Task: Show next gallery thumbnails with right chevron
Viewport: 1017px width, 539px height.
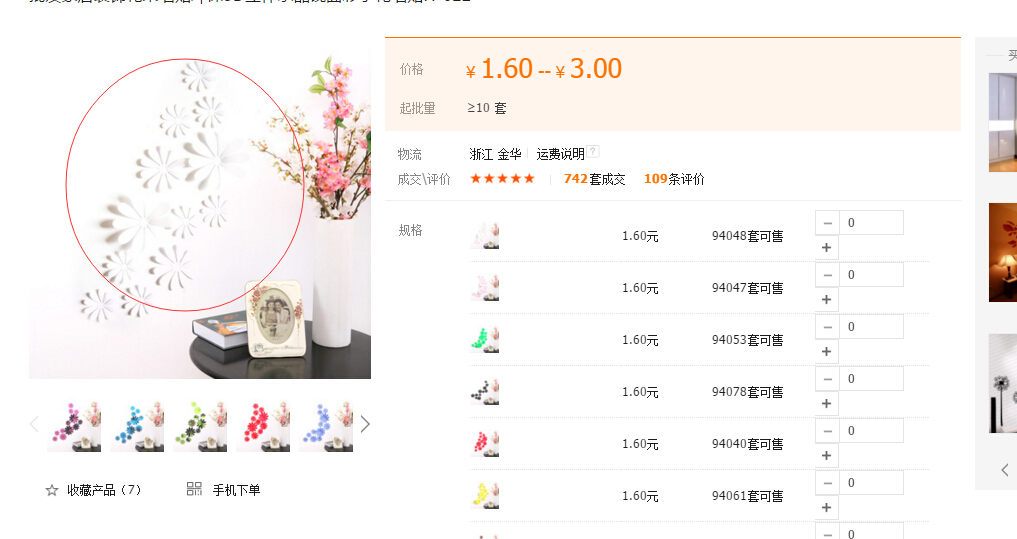Action: pos(365,424)
